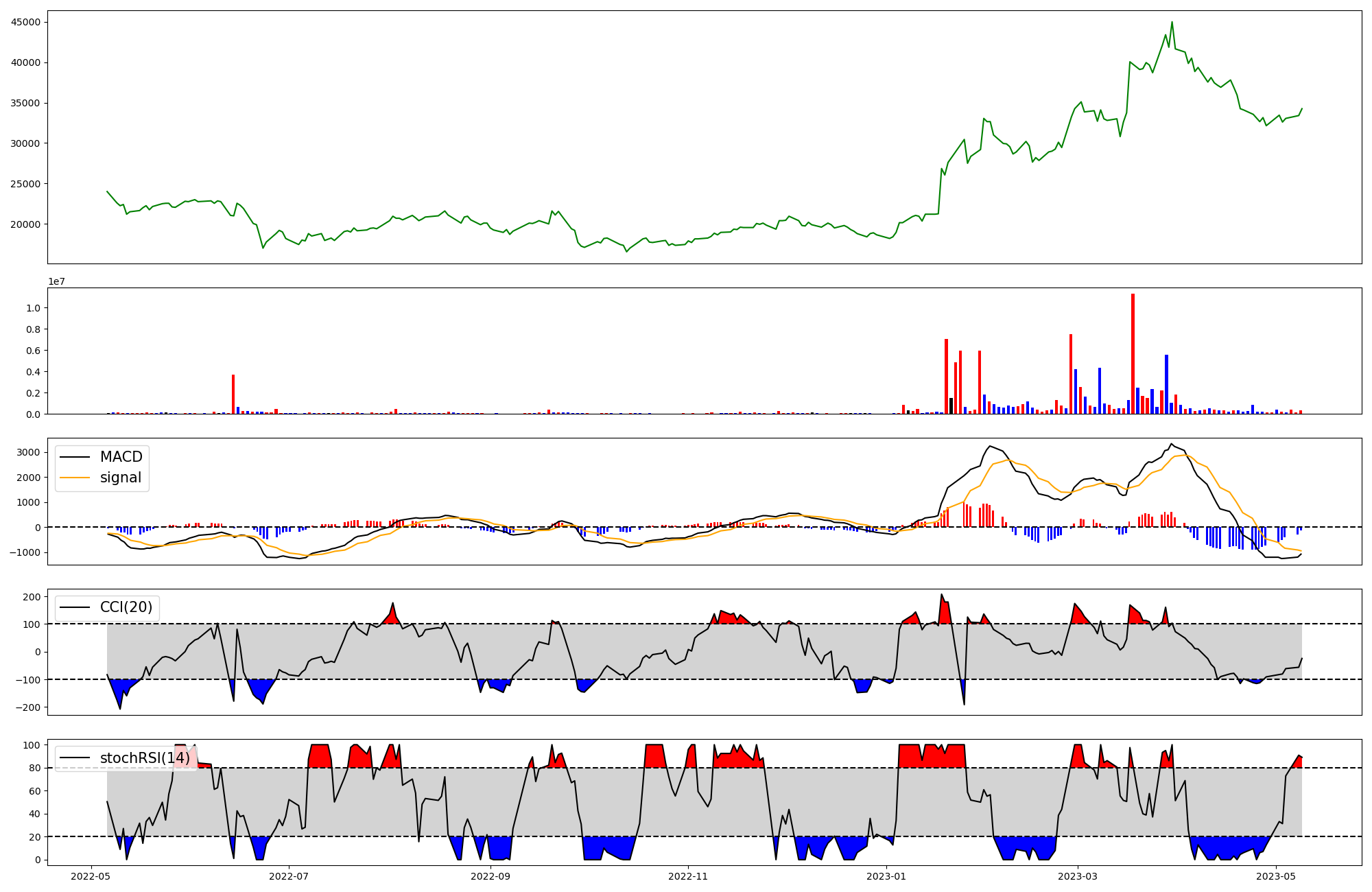Click the isolated red volume bar in June 2022
Image resolution: width=1372 pixels, height=892 pixels.
[233, 394]
